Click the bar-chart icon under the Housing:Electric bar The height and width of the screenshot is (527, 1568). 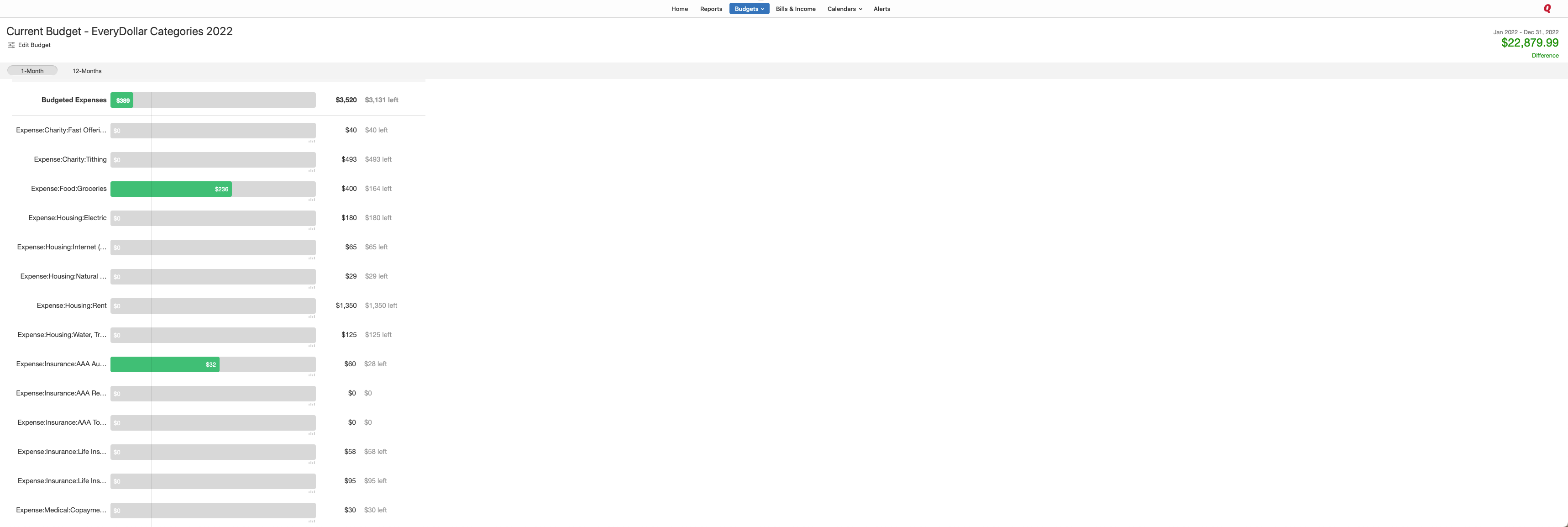312,228
